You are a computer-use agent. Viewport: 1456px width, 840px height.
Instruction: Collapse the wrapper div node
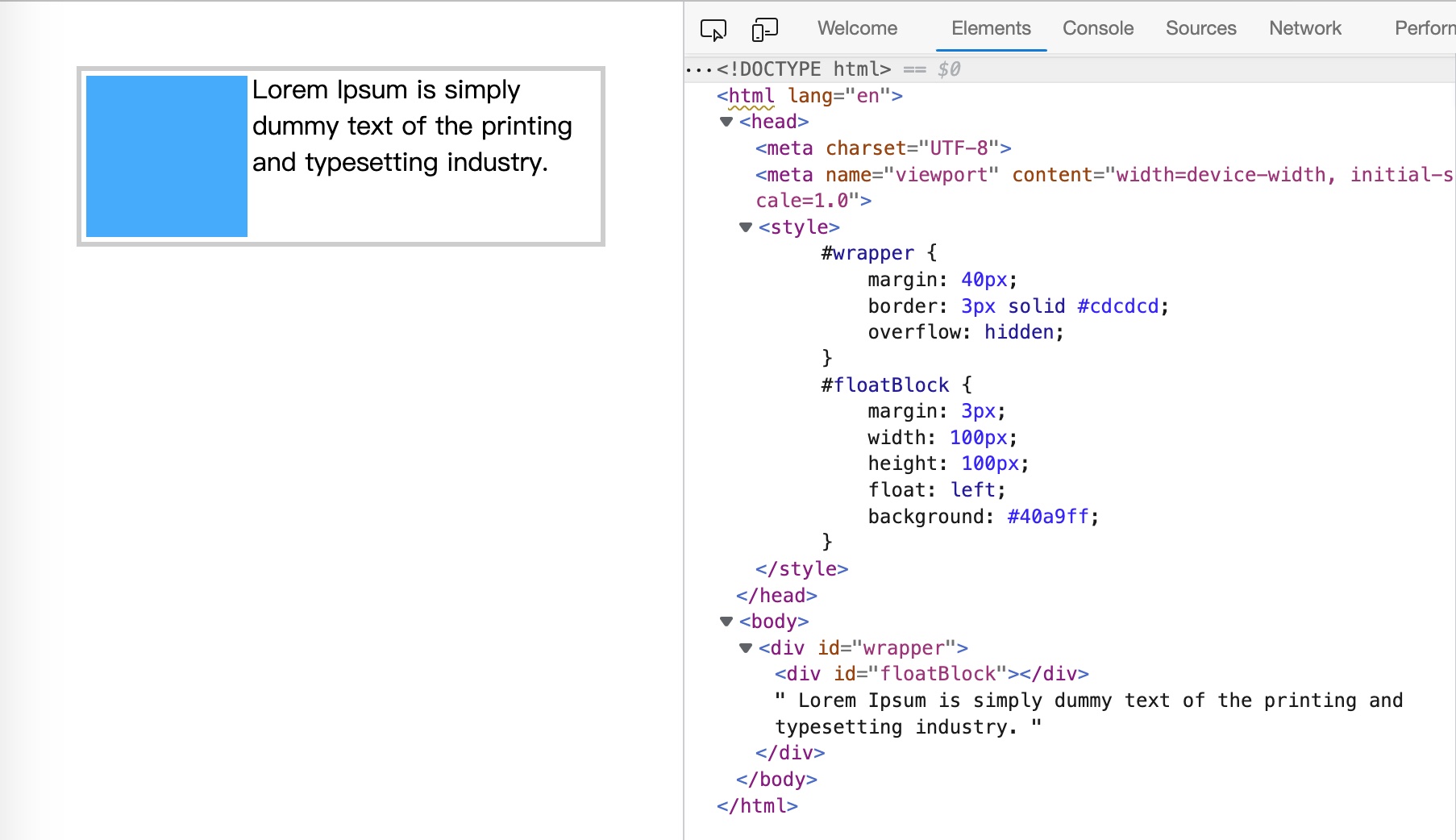click(746, 648)
